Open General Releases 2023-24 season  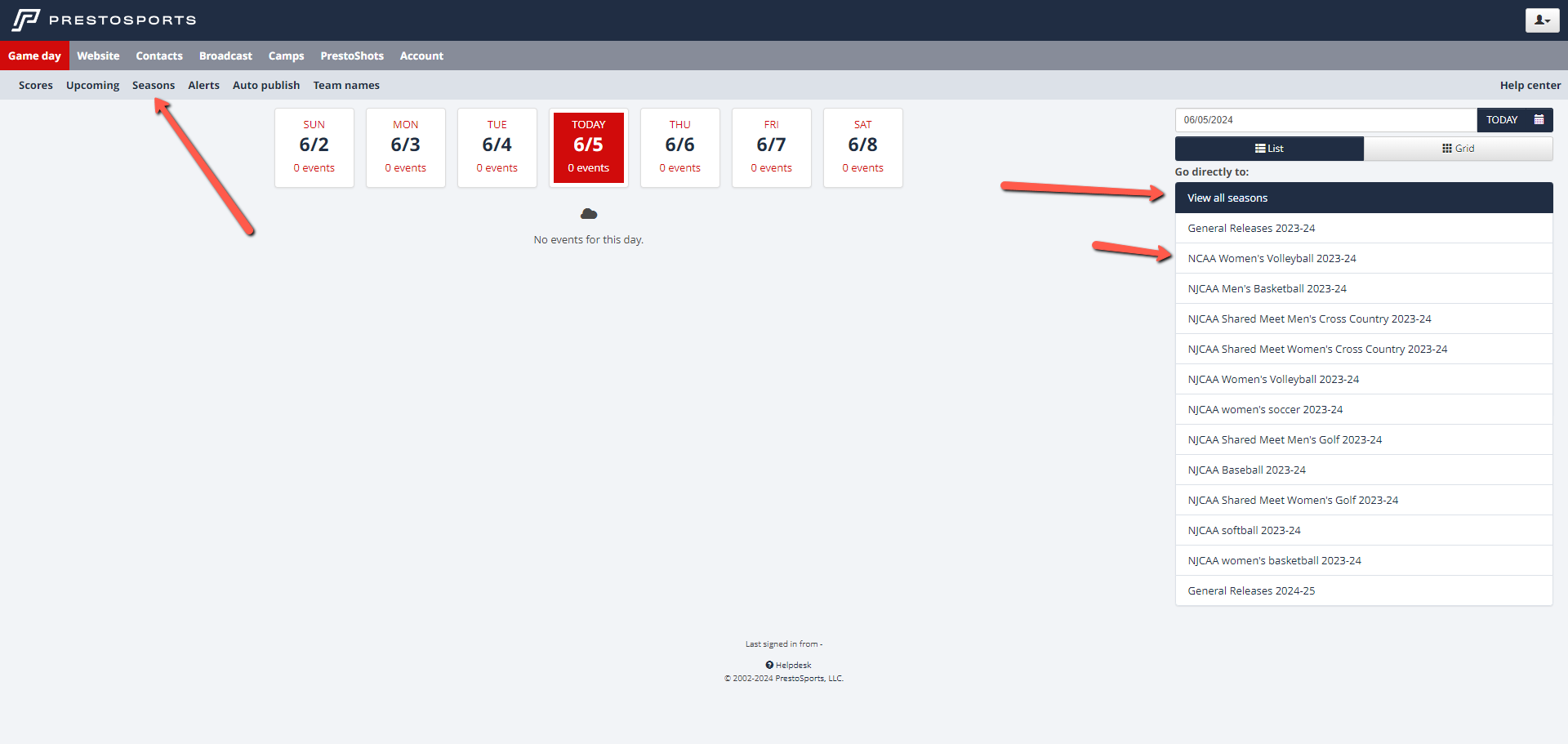(1364, 228)
